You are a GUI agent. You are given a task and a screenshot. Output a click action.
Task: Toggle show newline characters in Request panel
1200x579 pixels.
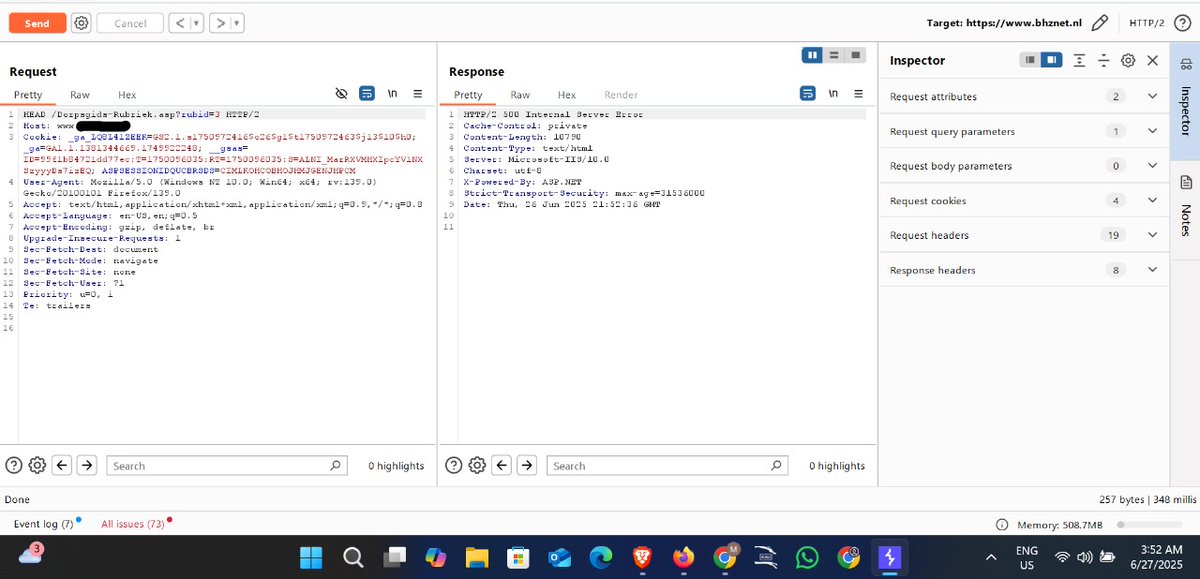click(x=392, y=94)
